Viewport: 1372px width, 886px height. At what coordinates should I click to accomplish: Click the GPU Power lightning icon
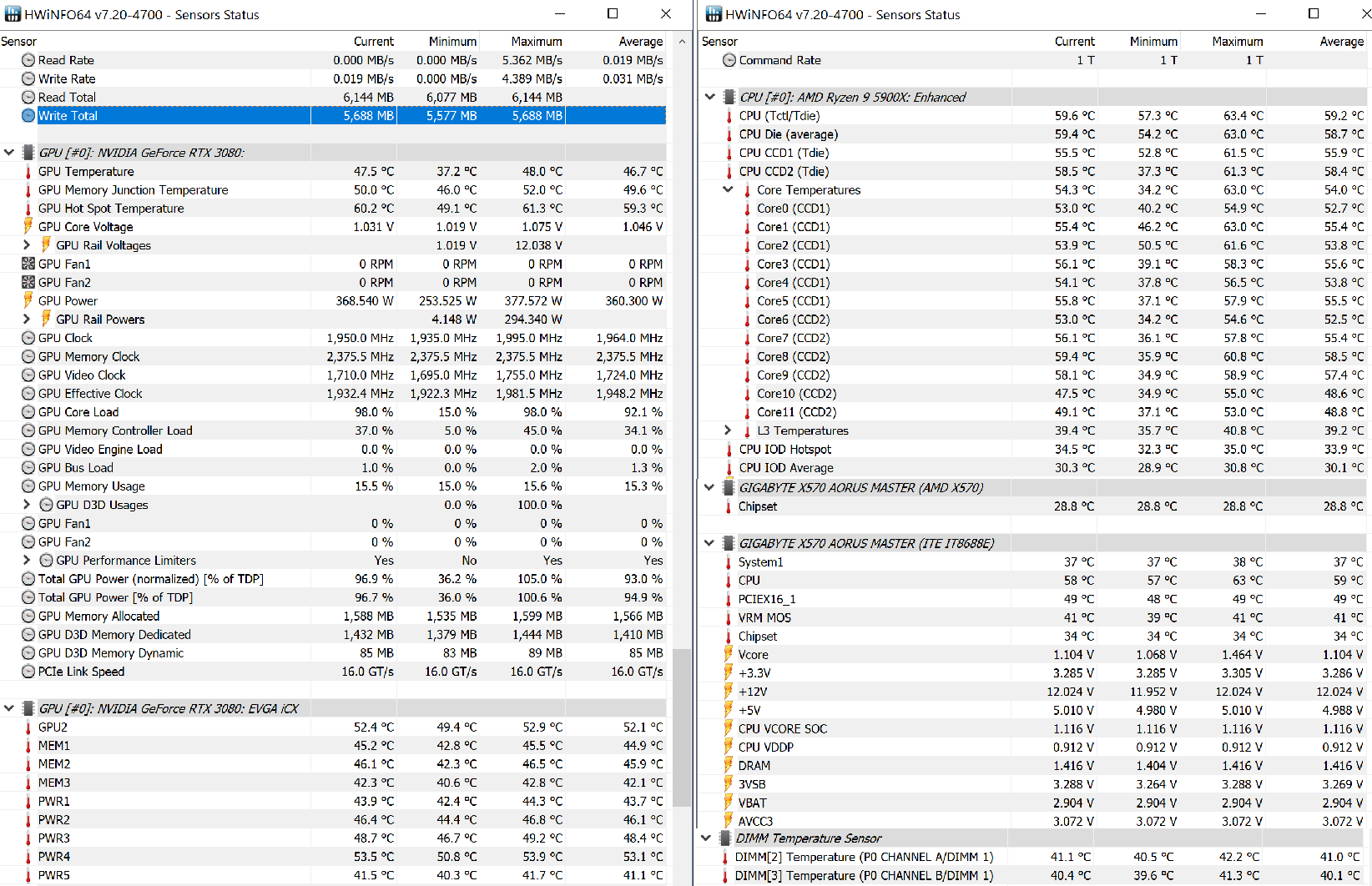(x=28, y=300)
